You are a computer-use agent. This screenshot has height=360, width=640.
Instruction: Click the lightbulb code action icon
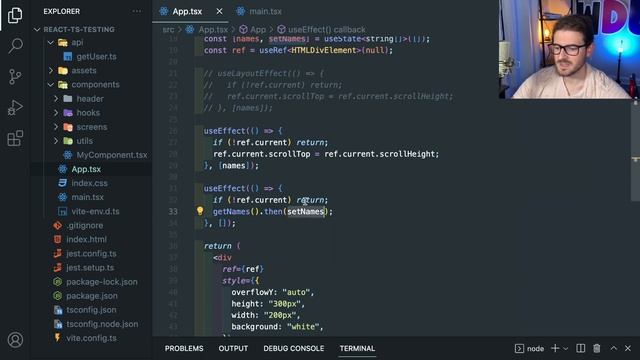click(200, 211)
